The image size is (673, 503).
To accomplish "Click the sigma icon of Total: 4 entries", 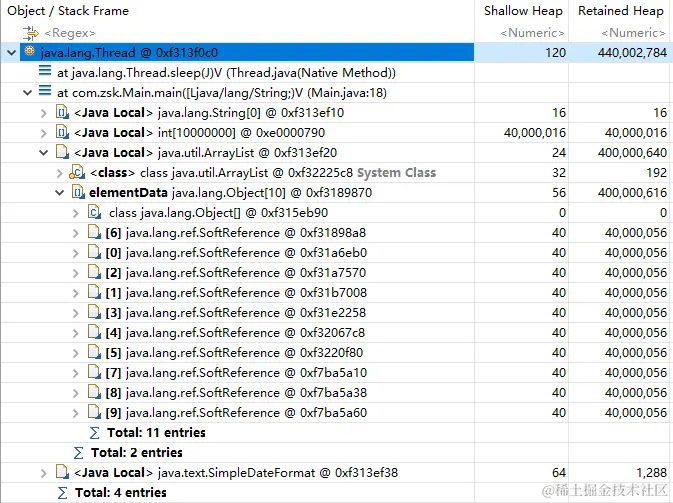I will [63, 493].
